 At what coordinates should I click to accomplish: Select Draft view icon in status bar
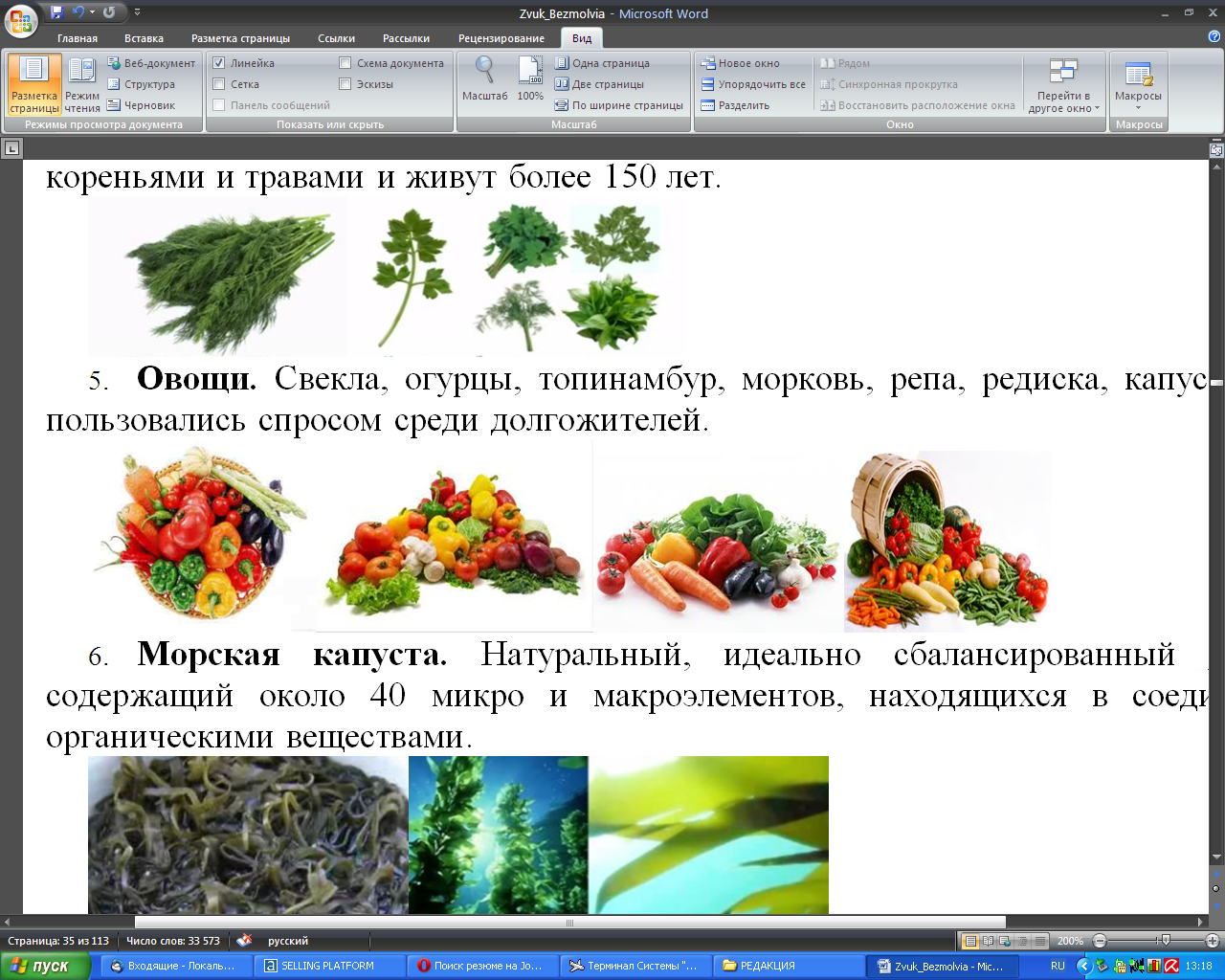[1040, 941]
